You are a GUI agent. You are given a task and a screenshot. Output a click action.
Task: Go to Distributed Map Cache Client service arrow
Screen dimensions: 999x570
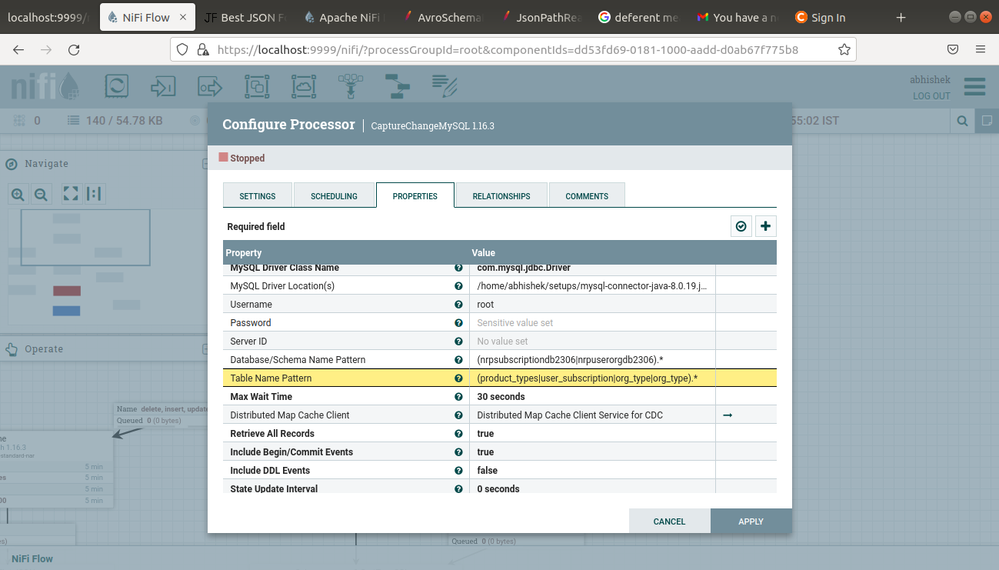[x=728, y=415]
